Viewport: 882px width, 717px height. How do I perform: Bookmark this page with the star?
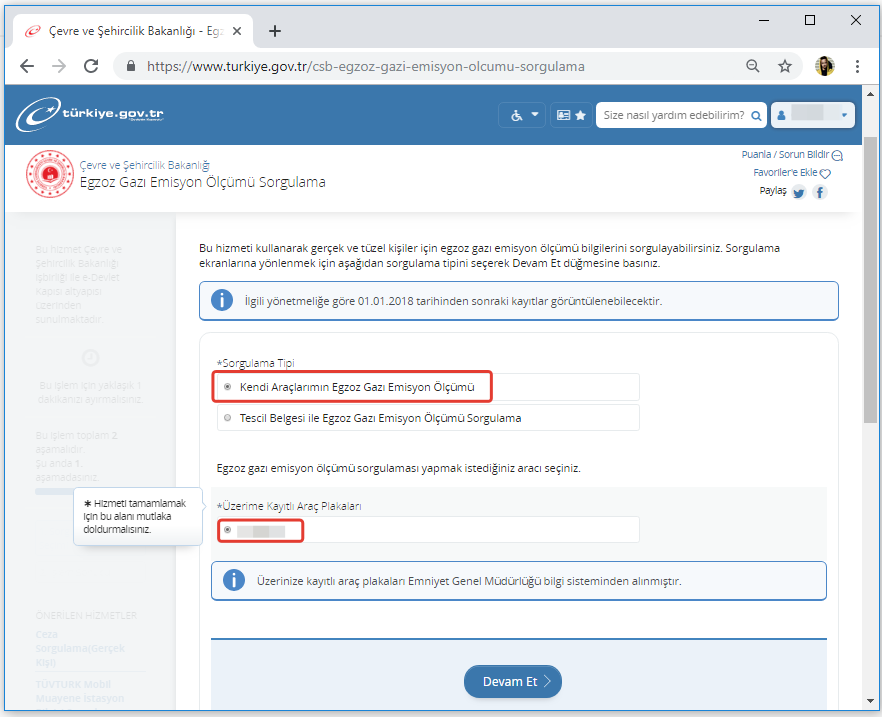coord(785,66)
